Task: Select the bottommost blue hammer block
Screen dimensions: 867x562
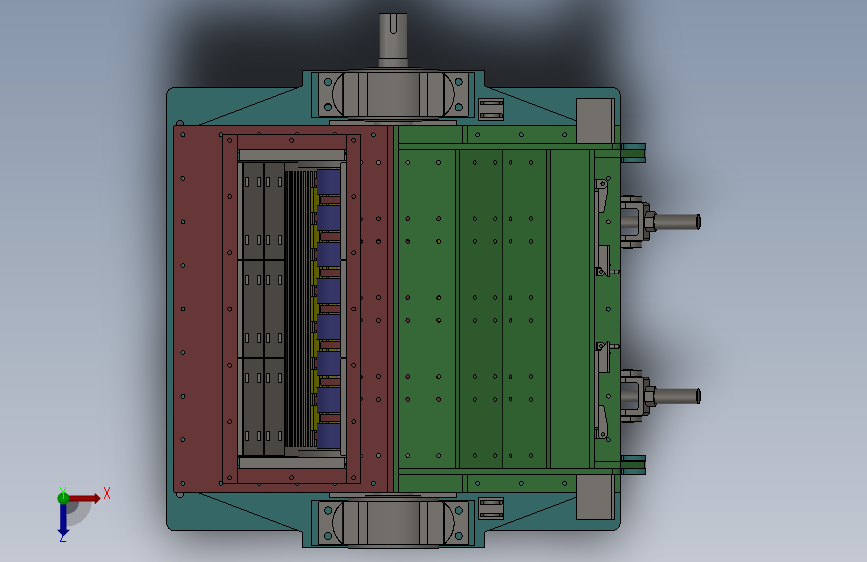Action: point(328,436)
